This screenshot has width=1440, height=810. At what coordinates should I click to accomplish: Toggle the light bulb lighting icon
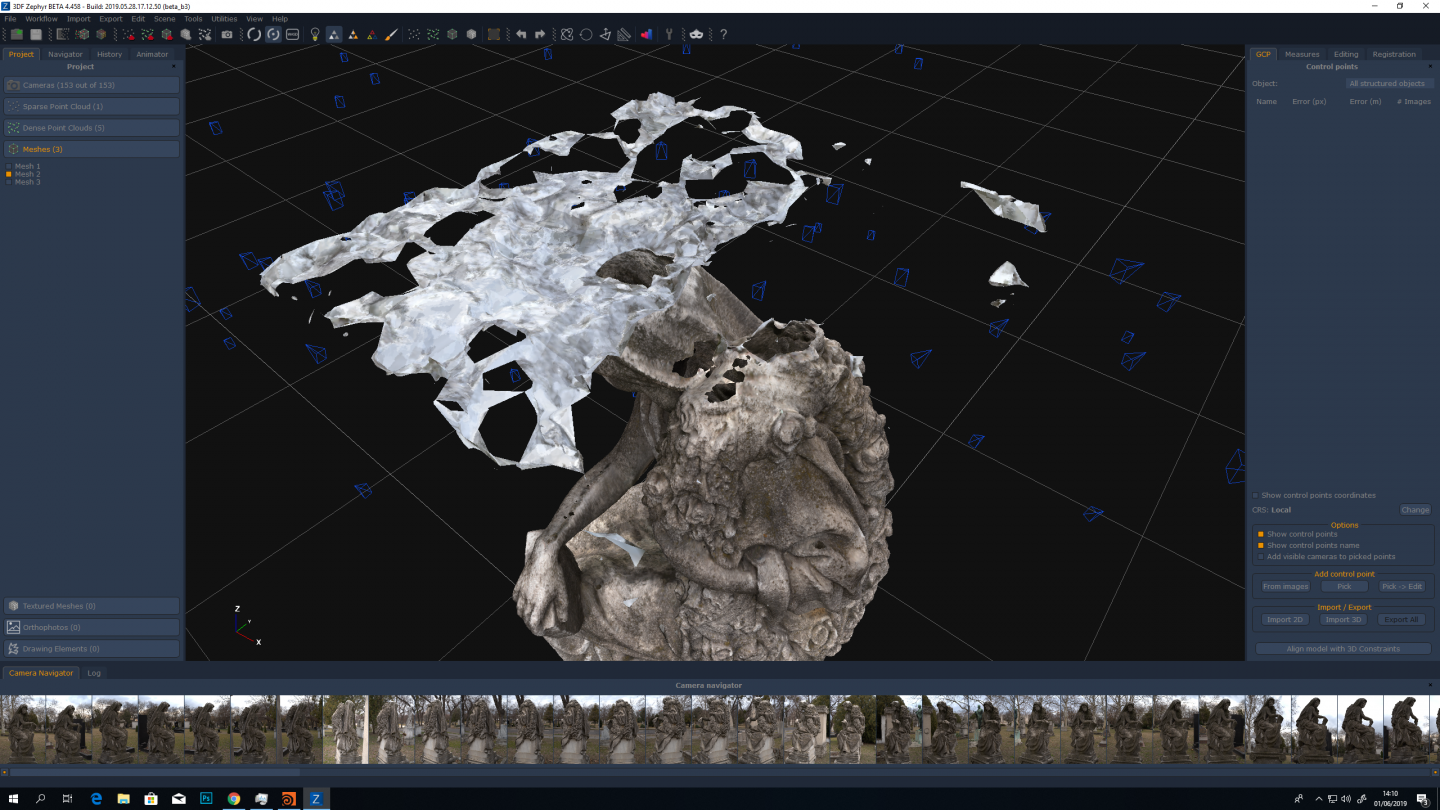[315, 34]
